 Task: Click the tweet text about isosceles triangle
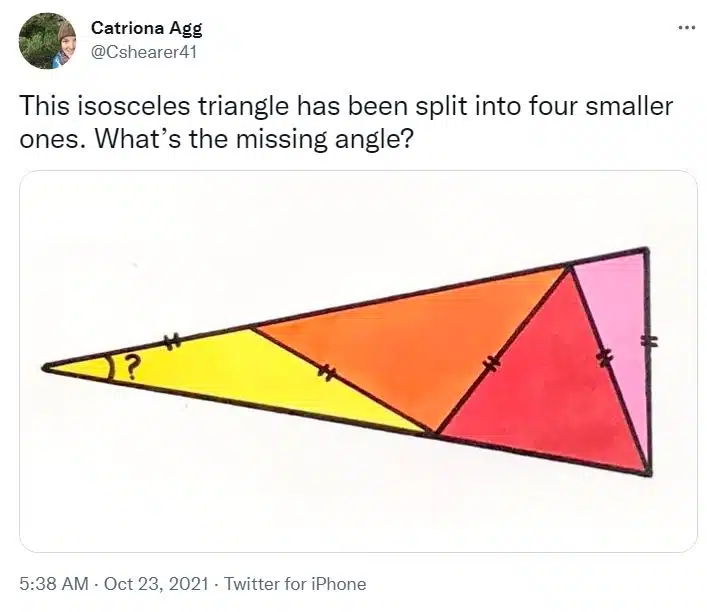(x=346, y=122)
